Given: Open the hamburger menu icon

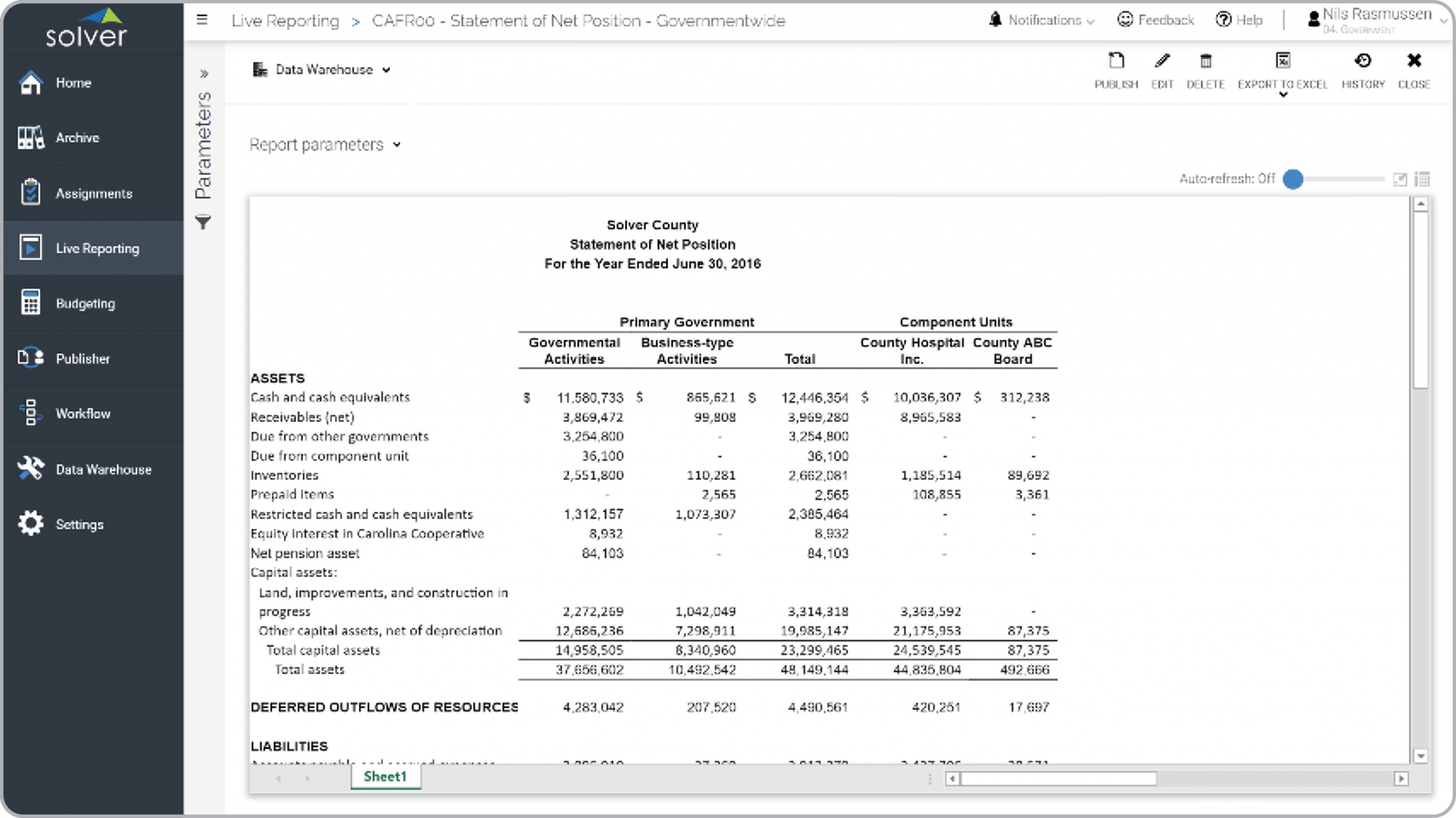Looking at the screenshot, I should pyautogui.click(x=202, y=20).
